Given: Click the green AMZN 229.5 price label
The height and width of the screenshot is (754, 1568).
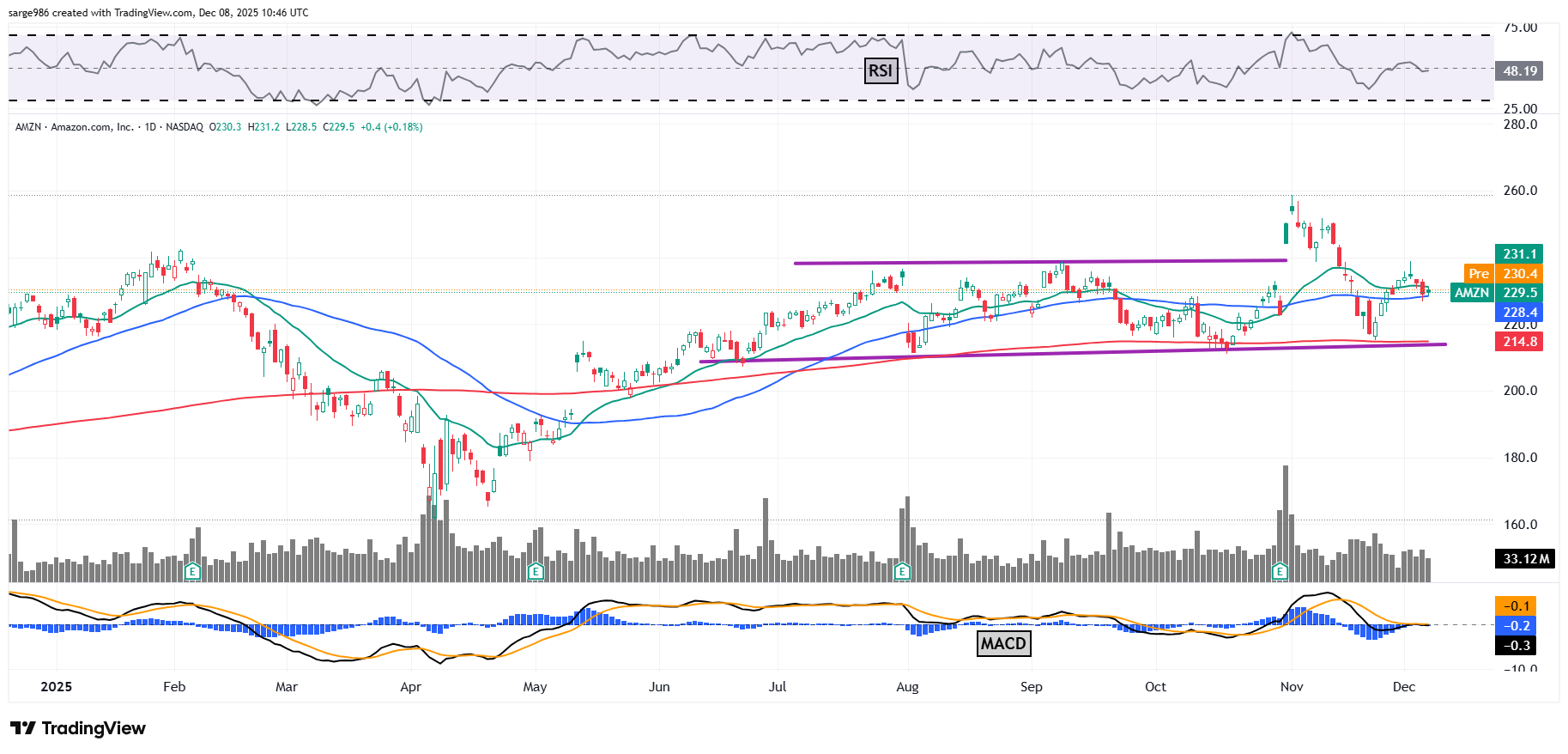Looking at the screenshot, I should (x=1497, y=293).
